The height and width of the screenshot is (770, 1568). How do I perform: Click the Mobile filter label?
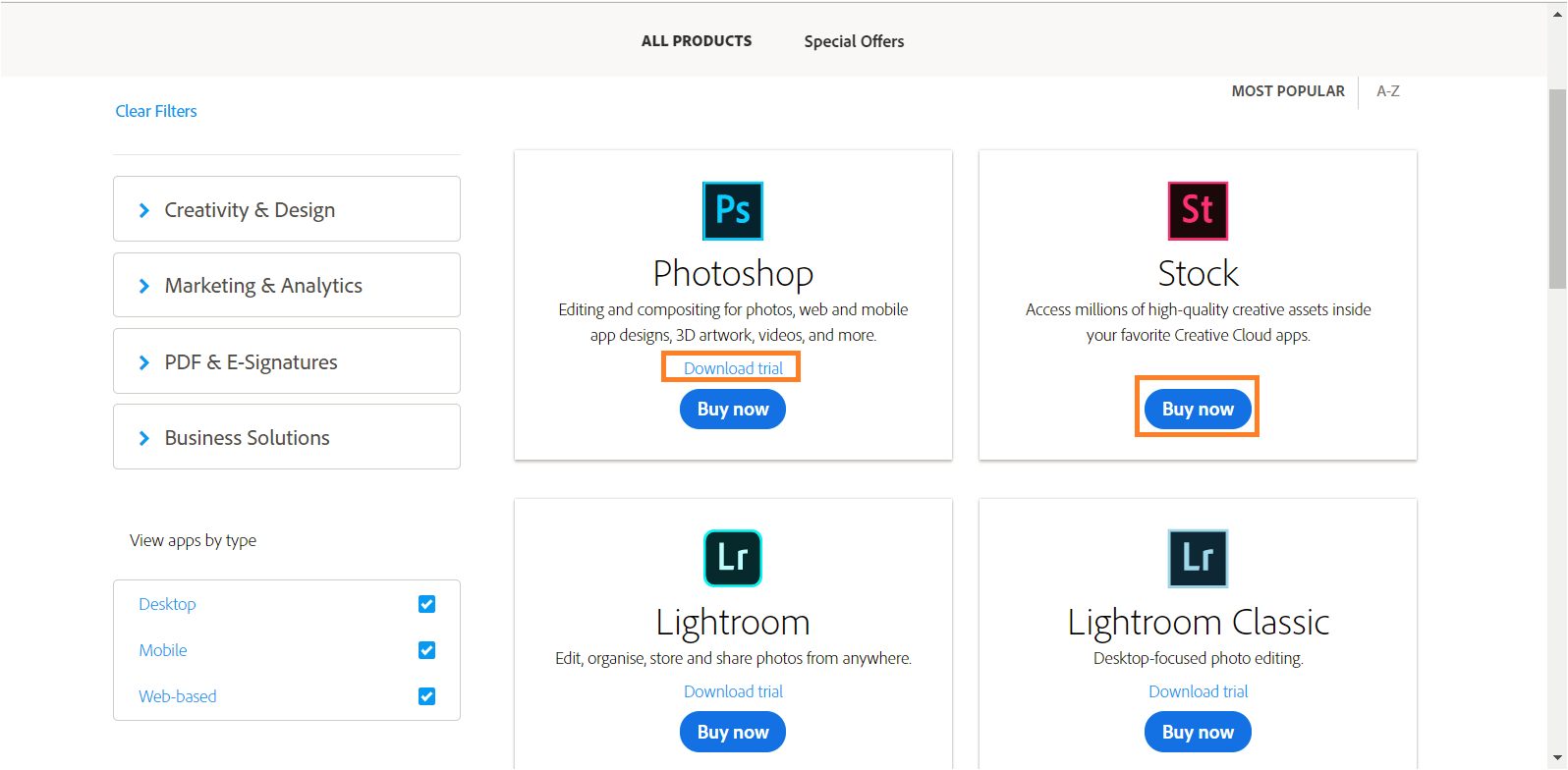163,650
